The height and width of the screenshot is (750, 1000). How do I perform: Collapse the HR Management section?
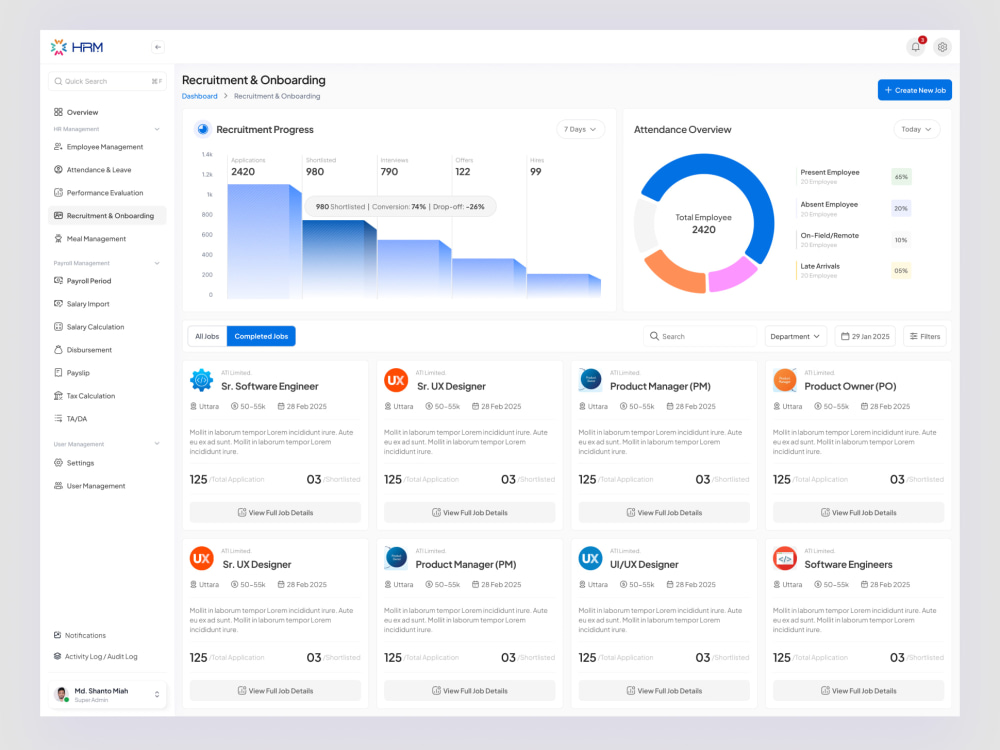coord(157,129)
